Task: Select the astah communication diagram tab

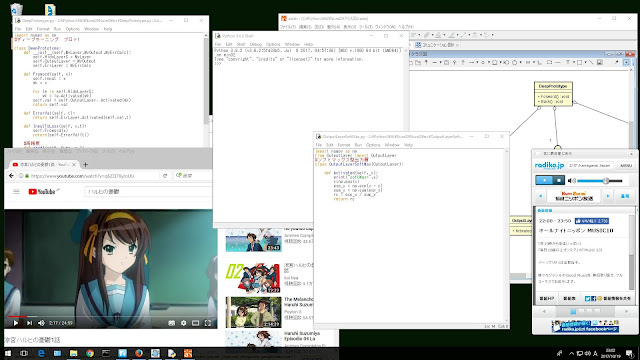Action: [437, 45]
